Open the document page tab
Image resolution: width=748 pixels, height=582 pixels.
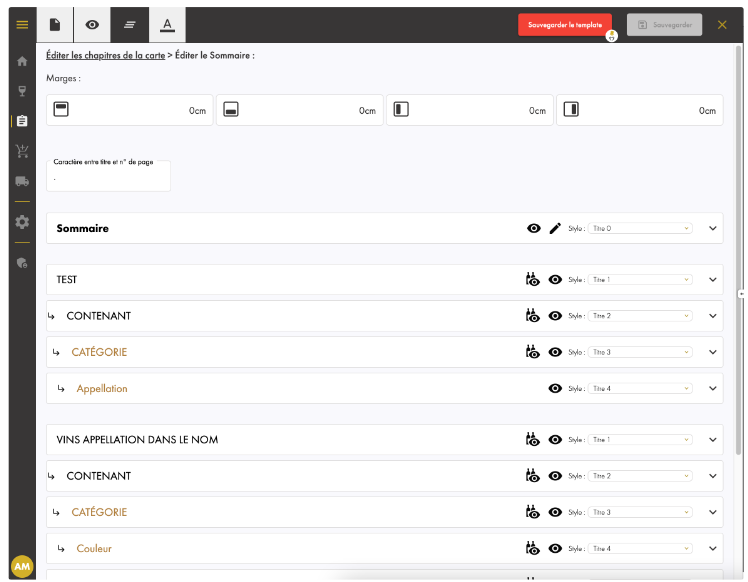(x=55, y=24)
